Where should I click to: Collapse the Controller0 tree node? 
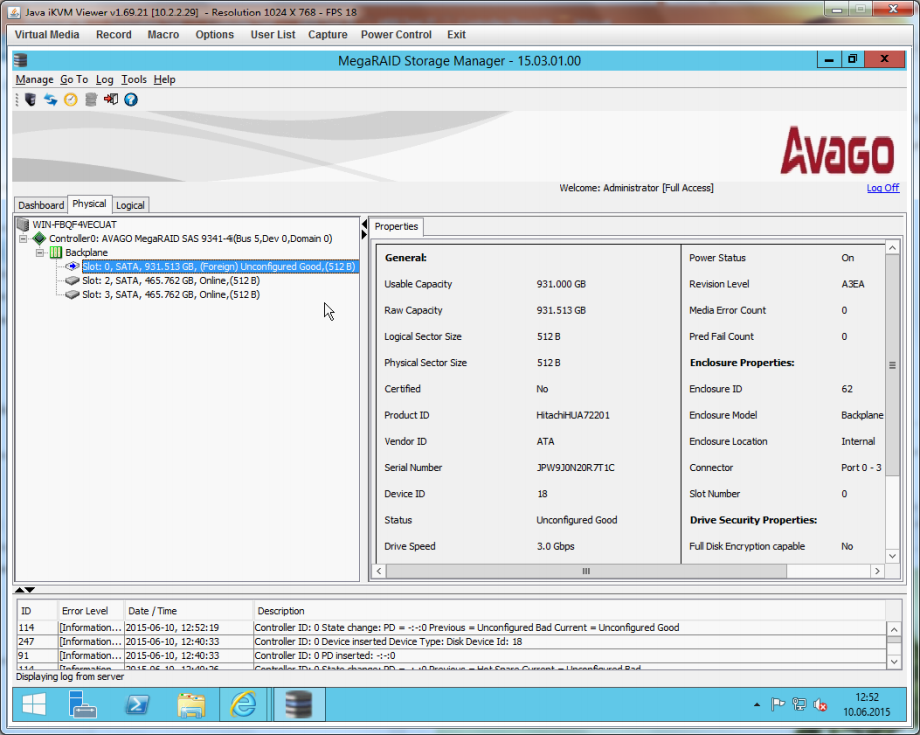click(23, 239)
